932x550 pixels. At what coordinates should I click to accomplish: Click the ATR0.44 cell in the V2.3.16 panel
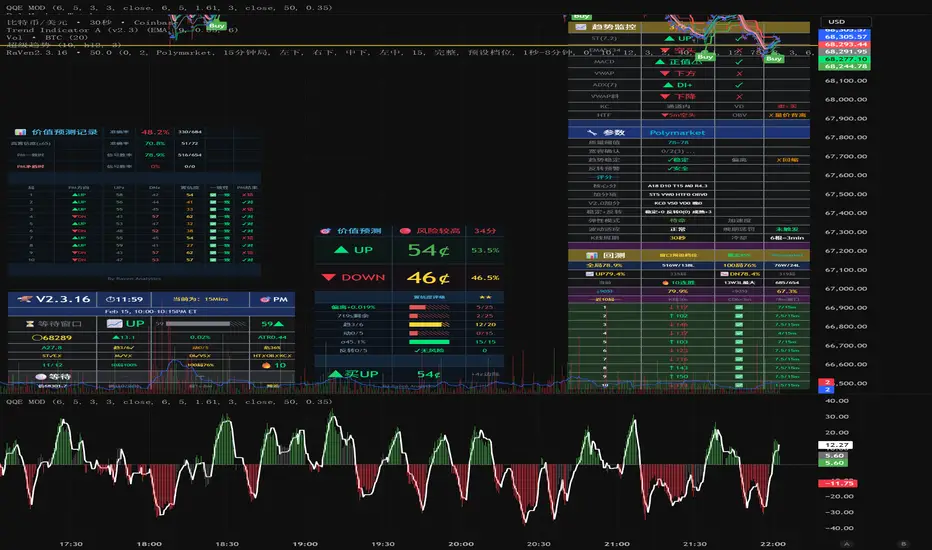pos(272,338)
